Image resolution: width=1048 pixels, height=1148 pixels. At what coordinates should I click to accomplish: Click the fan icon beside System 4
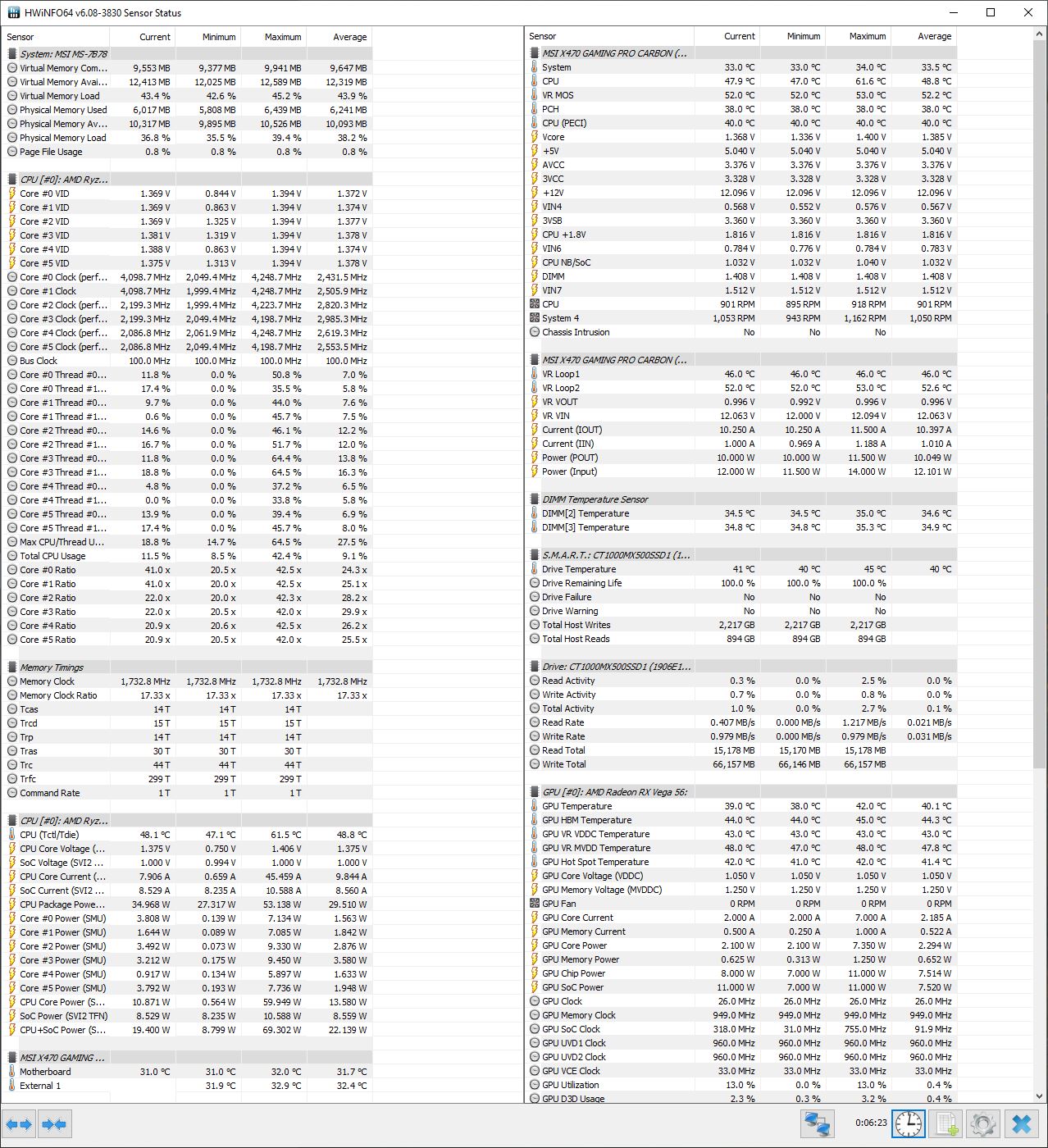[535, 318]
